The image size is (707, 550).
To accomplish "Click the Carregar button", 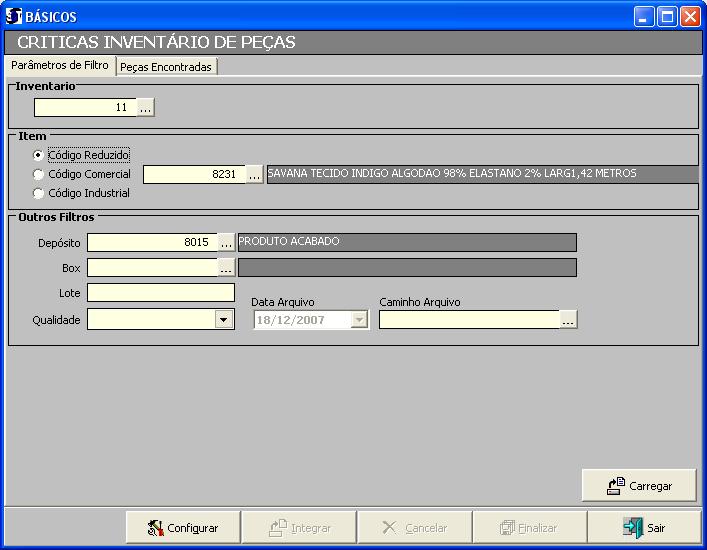I will tap(639, 486).
